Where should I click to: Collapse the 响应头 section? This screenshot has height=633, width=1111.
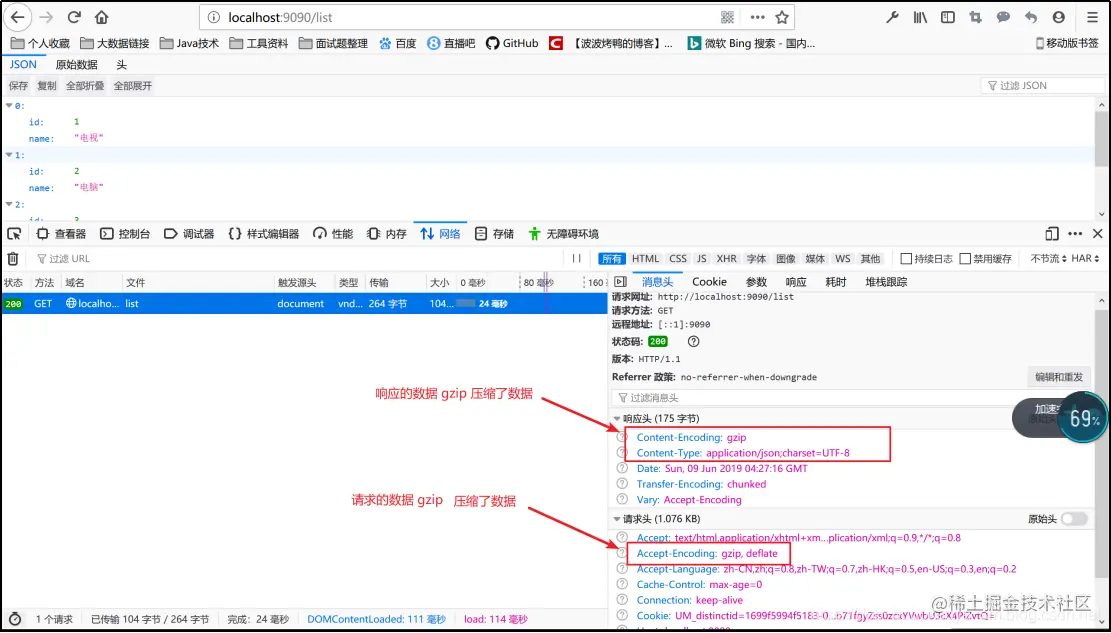coord(617,419)
